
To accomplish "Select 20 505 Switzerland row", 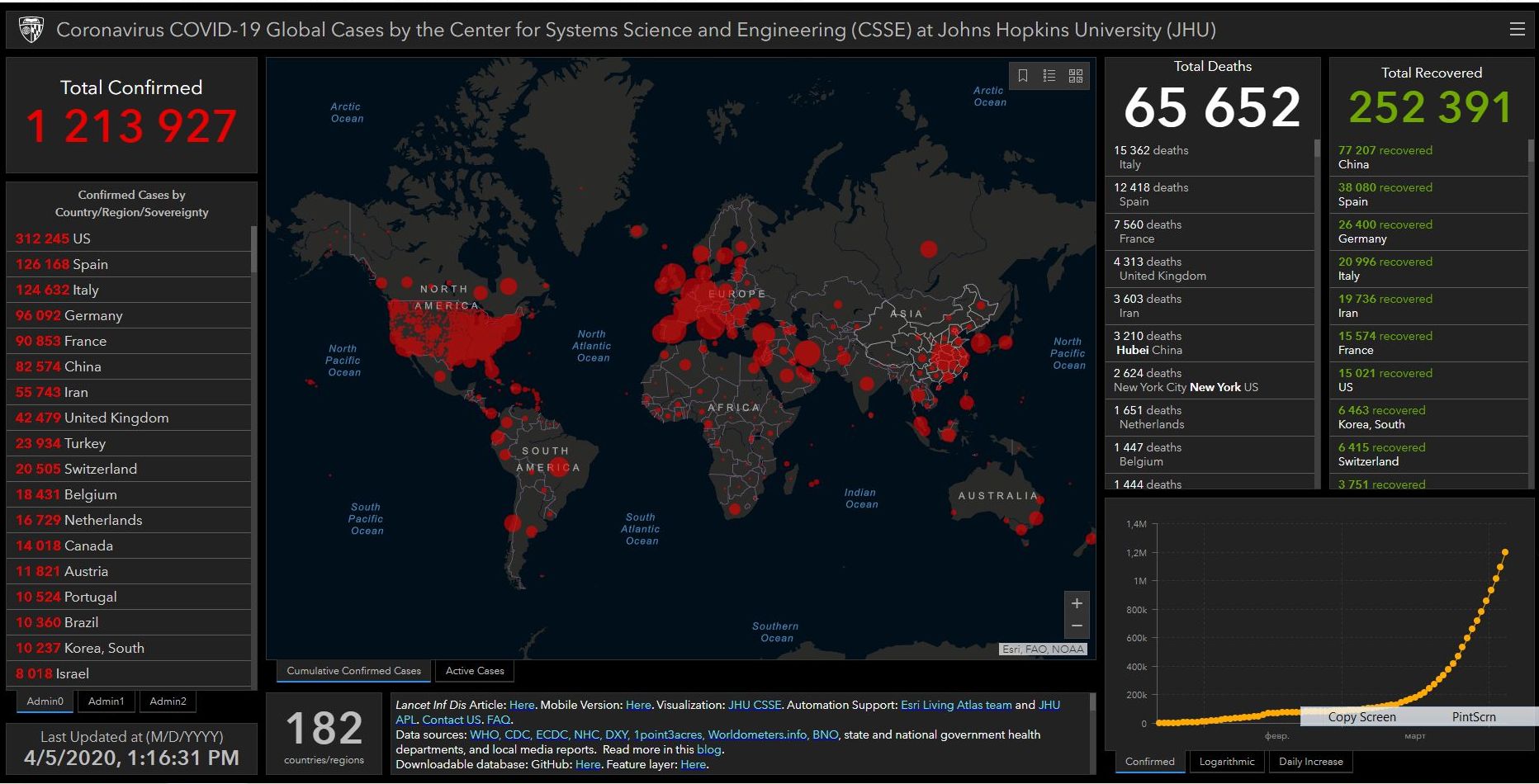I will (x=129, y=469).
